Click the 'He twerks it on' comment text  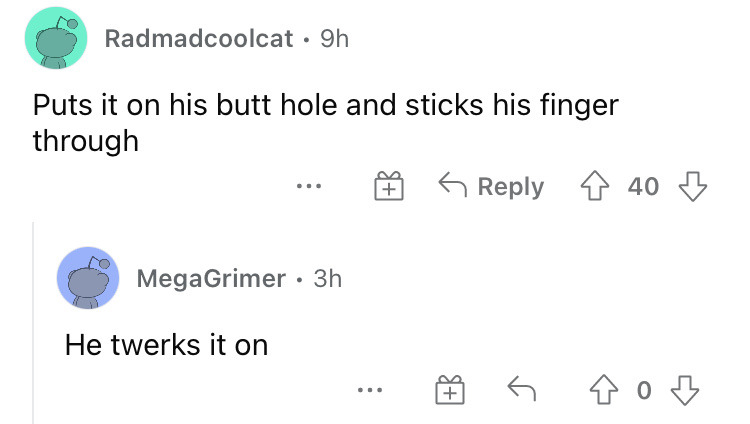point(166,345)
